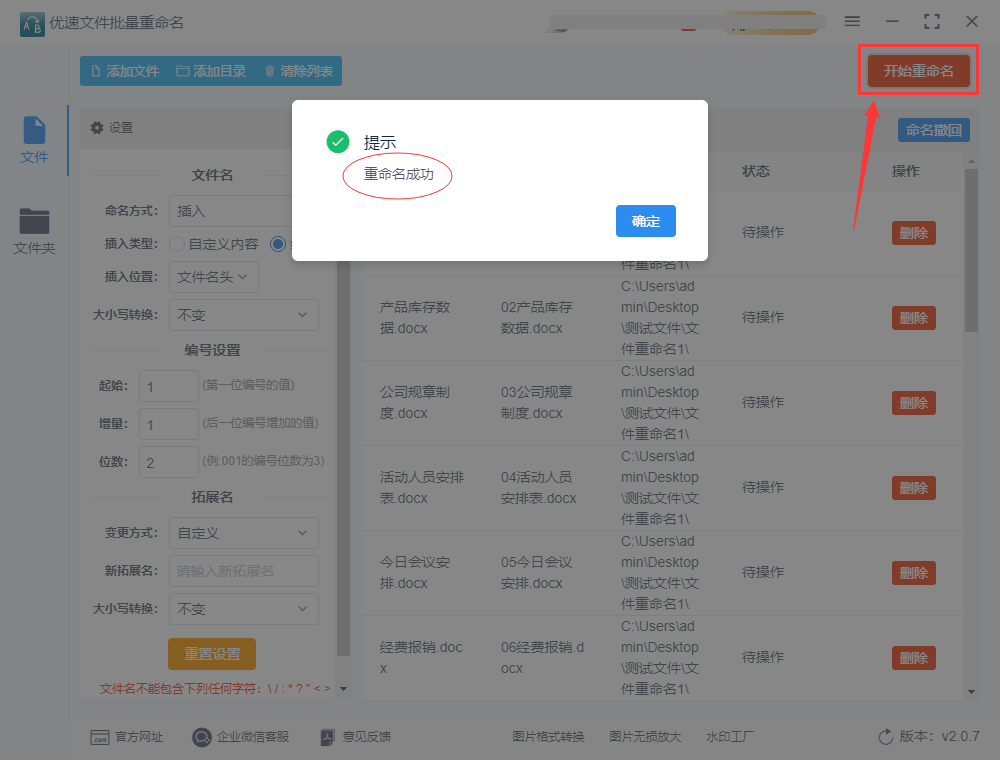
Task: Open the 大小写转换 dropdown under 拓展名
Action: 243,609
